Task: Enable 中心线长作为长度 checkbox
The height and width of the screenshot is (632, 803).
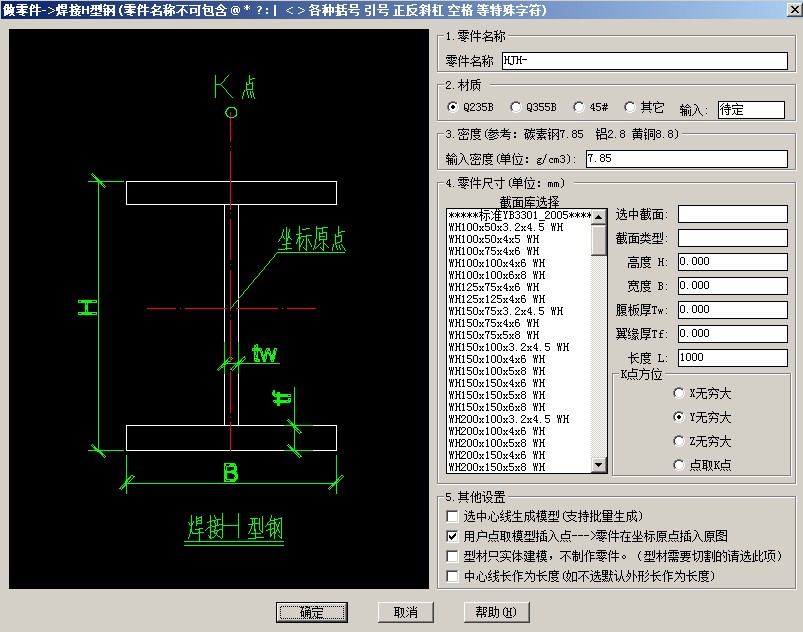Action: 453,576
